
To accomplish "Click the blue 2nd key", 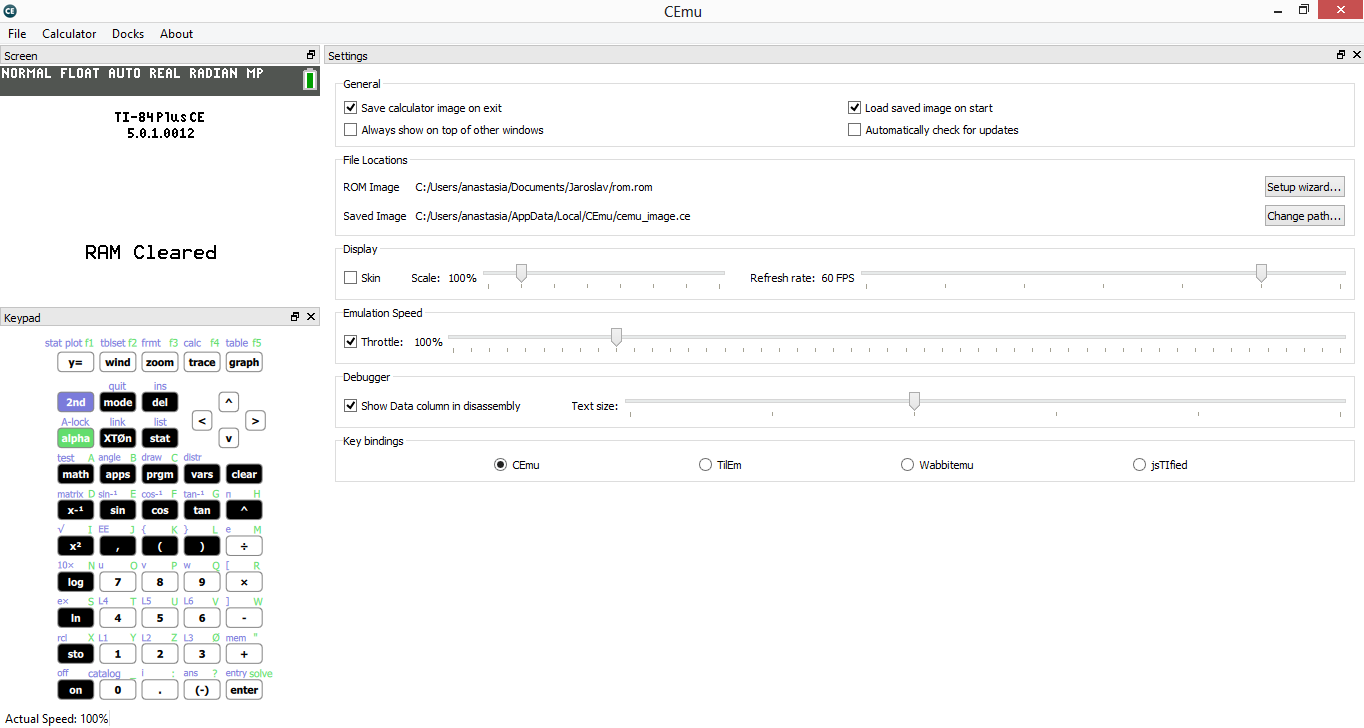I will point(76,402).
